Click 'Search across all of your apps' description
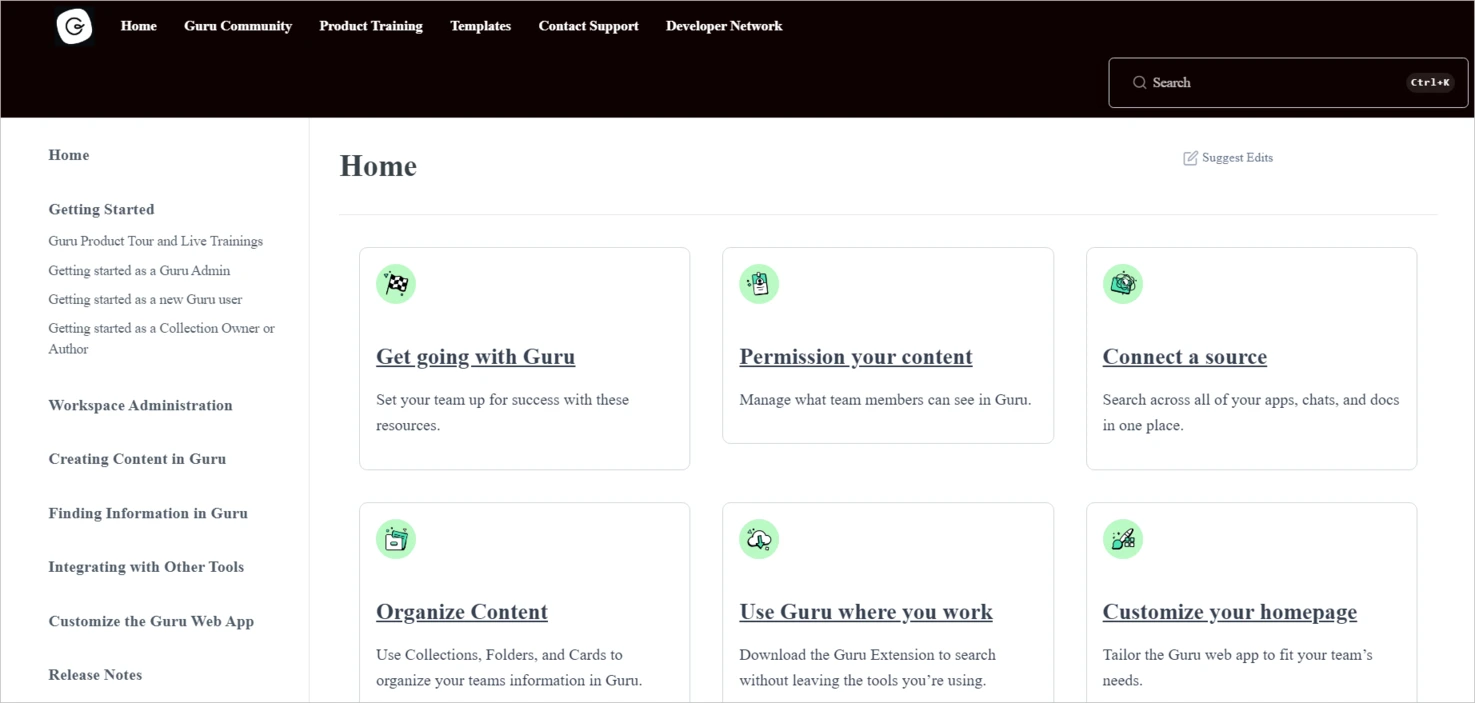The width and height of the screenshot is (1475, 703). (1251, 412)
